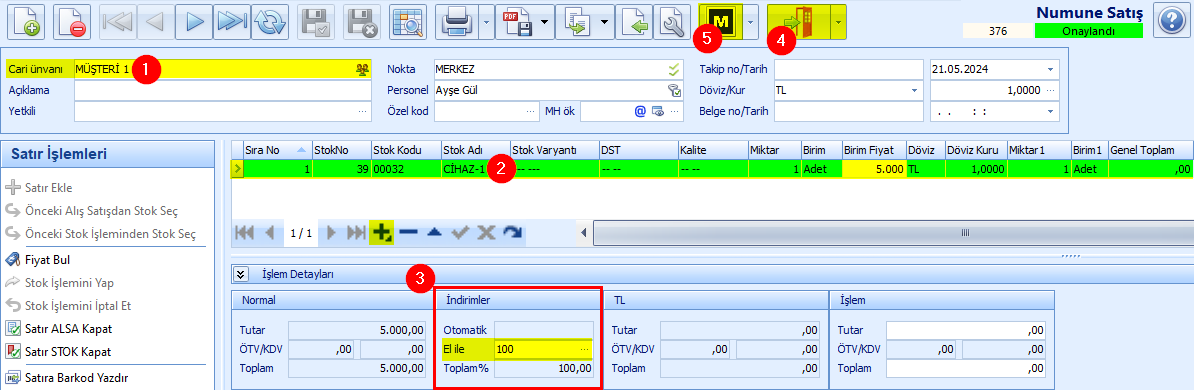Open the date dropdown showing 21.05.2024
Screen dimensions: 1194x390
click(x=1051, y=69)
